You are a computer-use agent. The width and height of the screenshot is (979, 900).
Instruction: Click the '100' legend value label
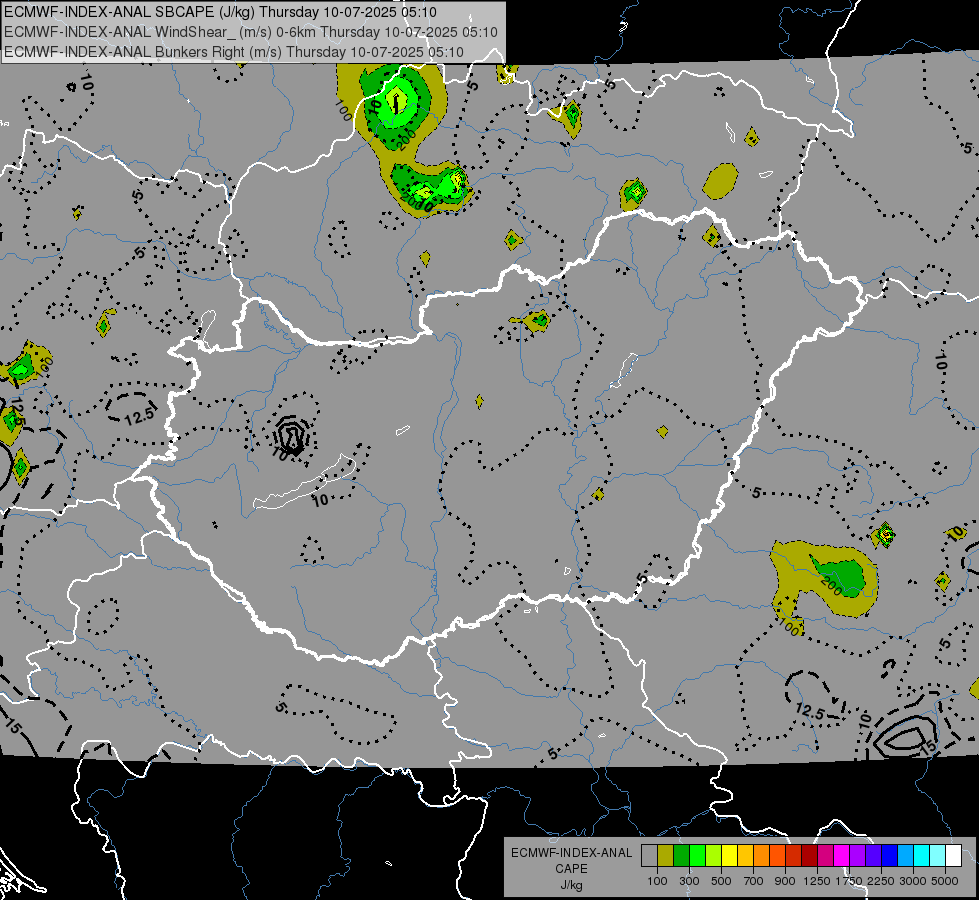pos(657,881)
